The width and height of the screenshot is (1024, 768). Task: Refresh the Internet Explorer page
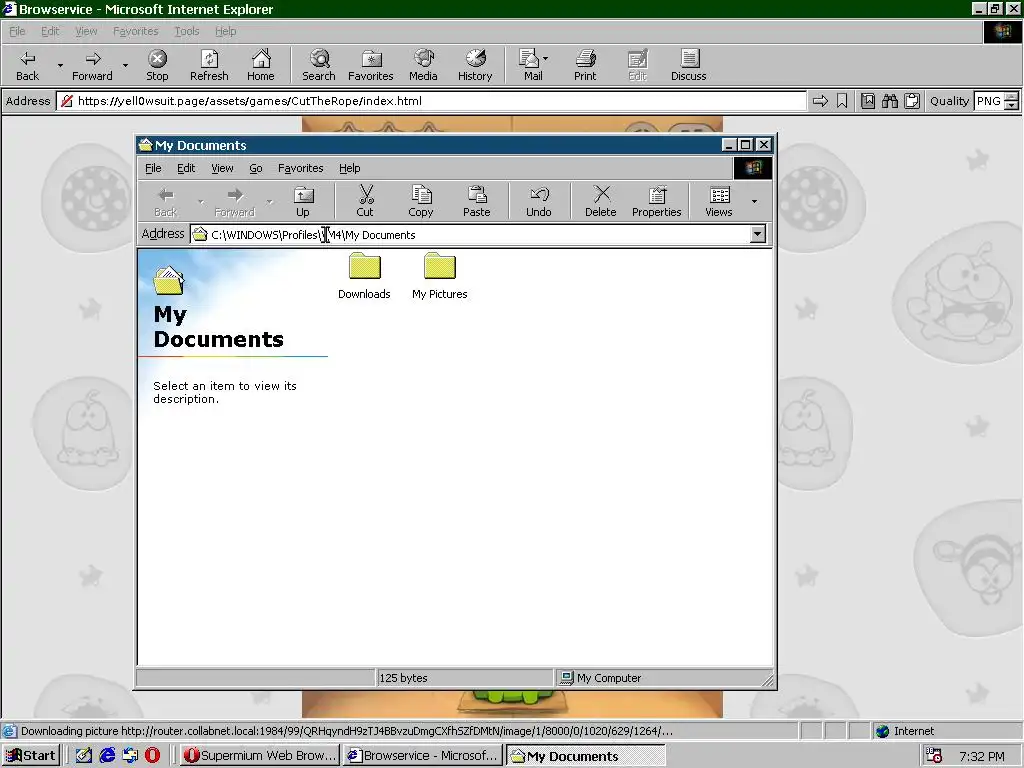pyautogui.click(x=209, y=65)
